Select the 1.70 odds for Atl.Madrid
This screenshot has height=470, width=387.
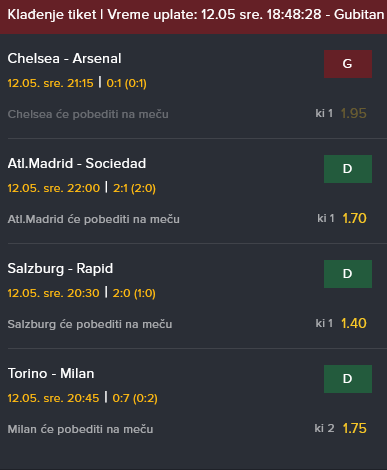click(354, 218)
